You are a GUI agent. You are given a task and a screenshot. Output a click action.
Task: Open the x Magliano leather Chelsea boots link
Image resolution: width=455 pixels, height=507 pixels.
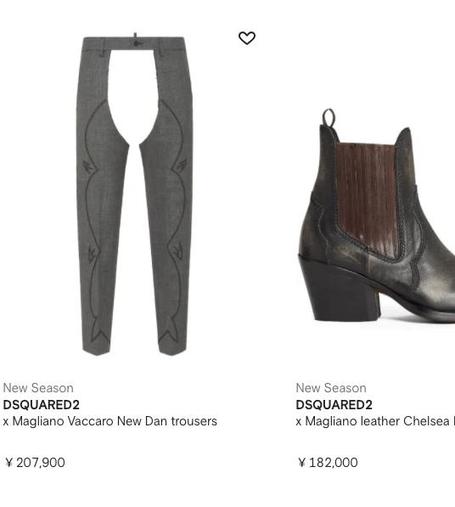tap(375, 421)
